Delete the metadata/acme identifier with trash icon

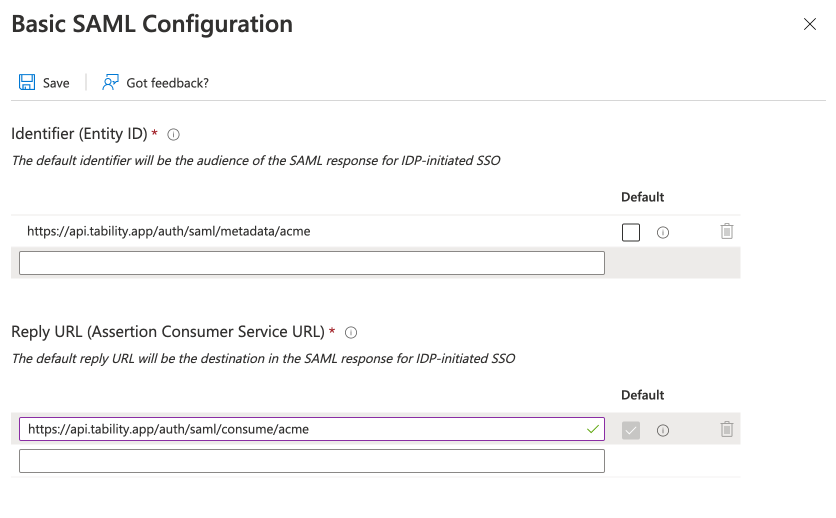pyautogui.click(x=727, y=232)
